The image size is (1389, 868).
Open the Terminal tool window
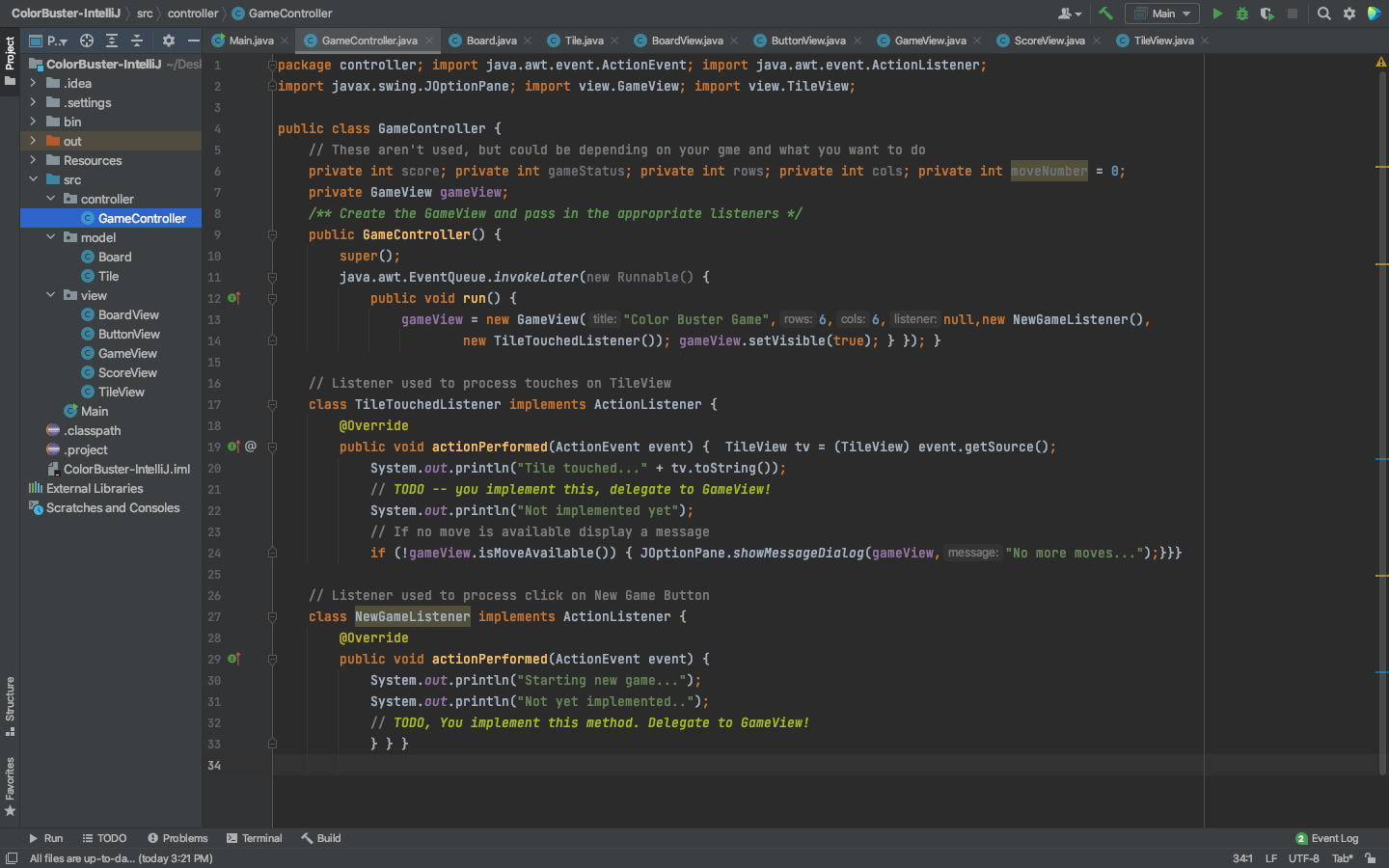[254, 838]
